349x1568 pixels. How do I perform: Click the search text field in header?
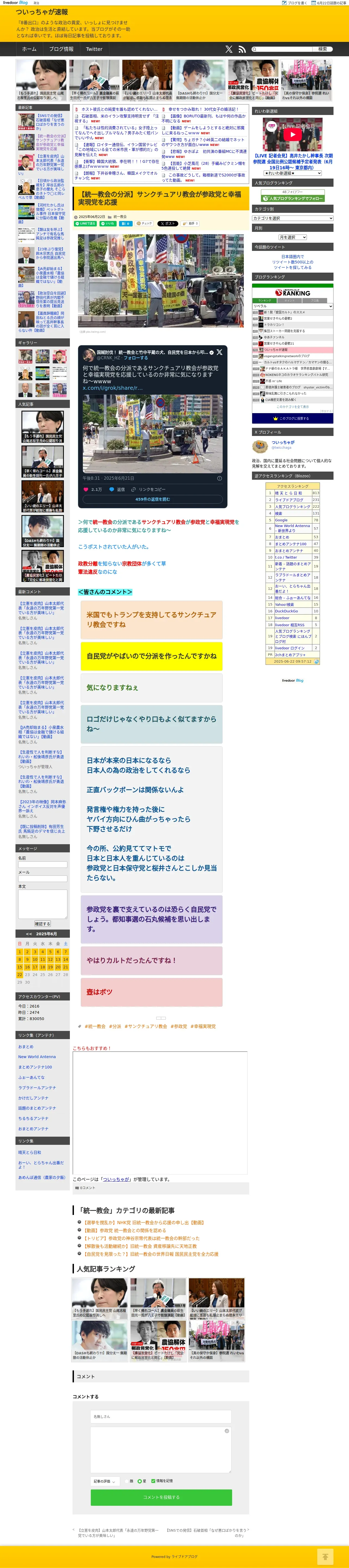pyautogui.click(x=284, y=49)
